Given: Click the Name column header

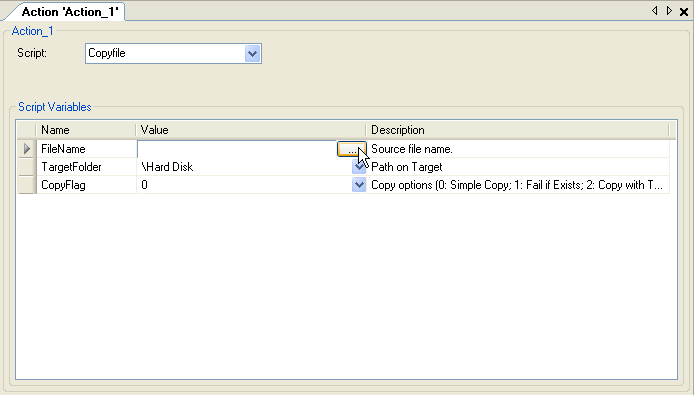Looking at the screenshot, I should point(86,130).
